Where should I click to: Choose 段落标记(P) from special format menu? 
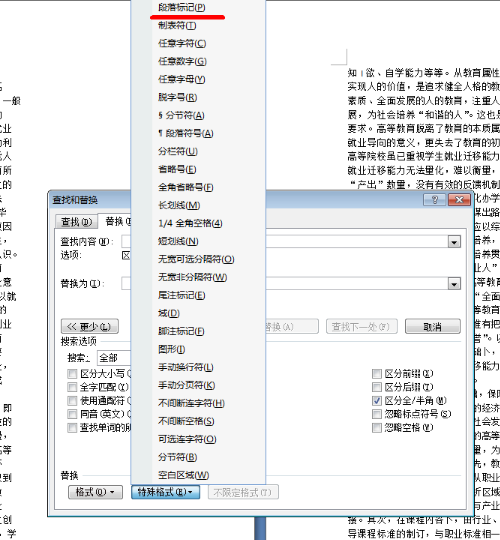(x=181, y=7)
